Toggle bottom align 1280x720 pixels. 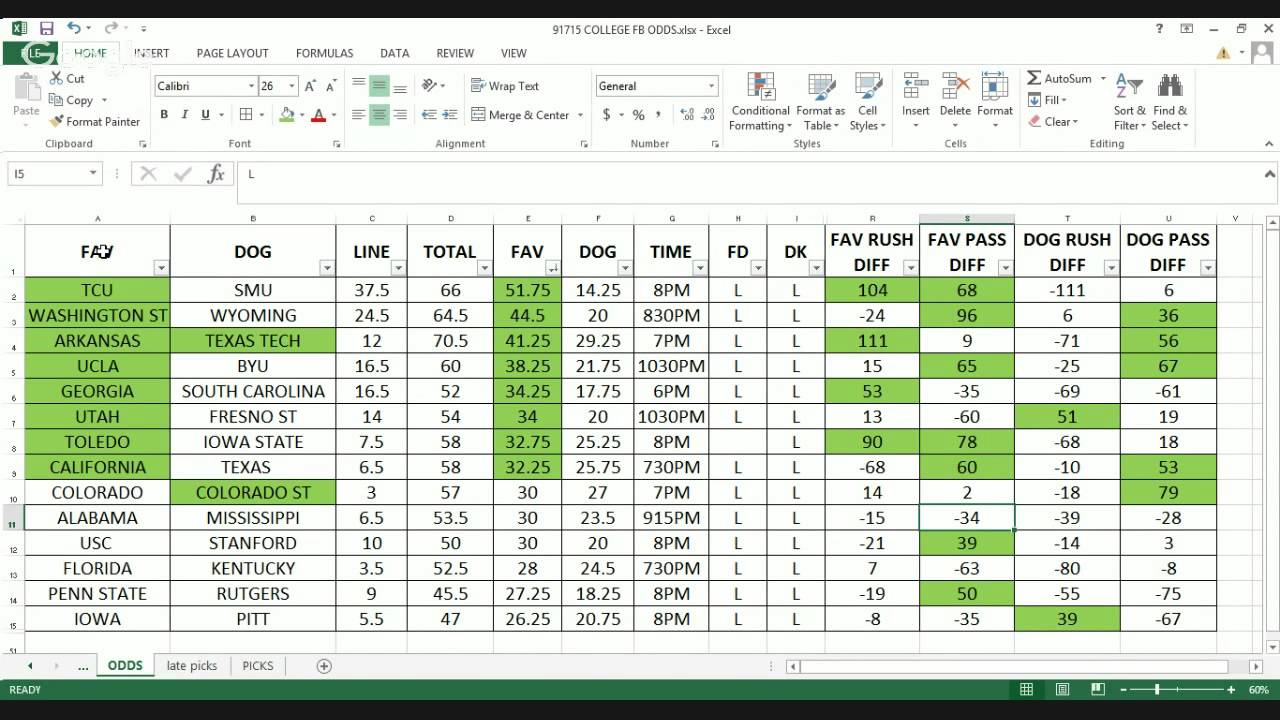tap(400, 86)
